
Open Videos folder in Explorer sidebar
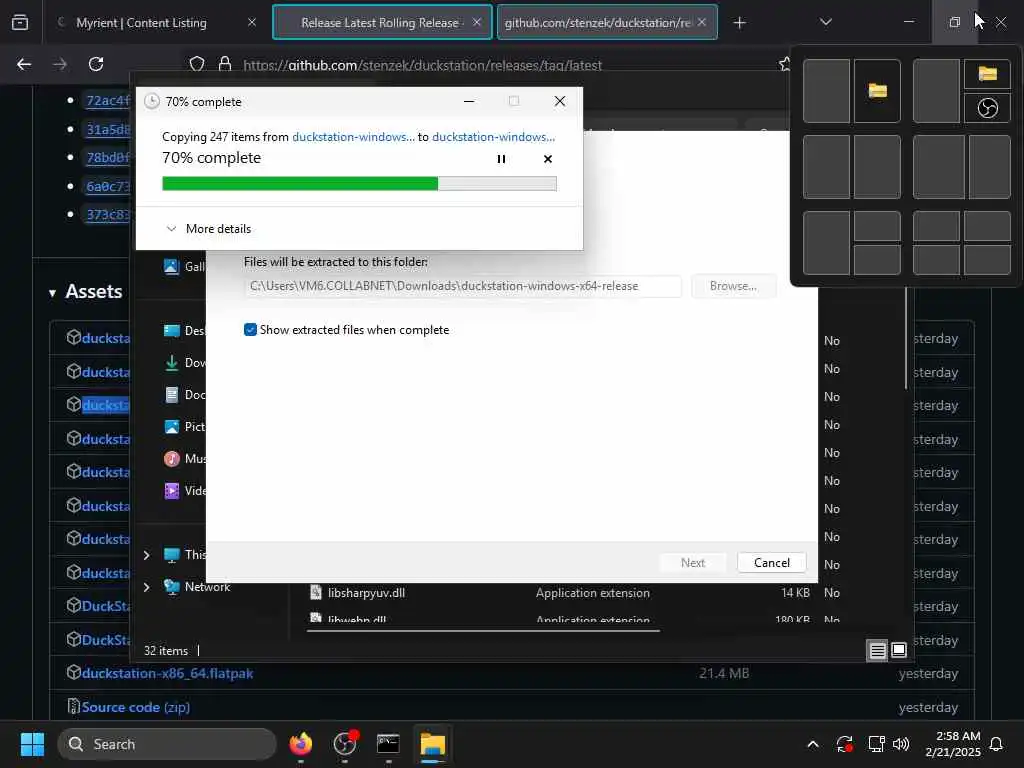(184, 491)
